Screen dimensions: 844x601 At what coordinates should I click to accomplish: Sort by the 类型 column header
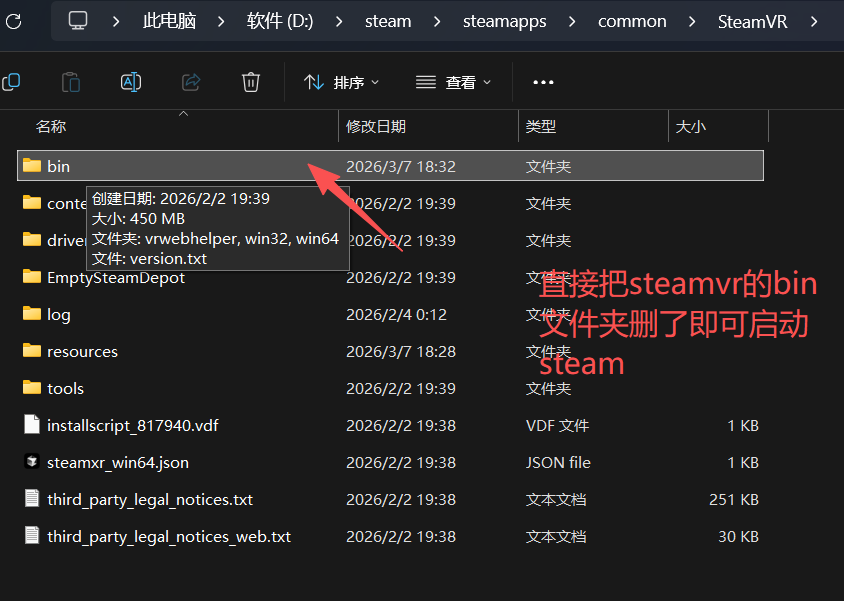coord(540,126)
